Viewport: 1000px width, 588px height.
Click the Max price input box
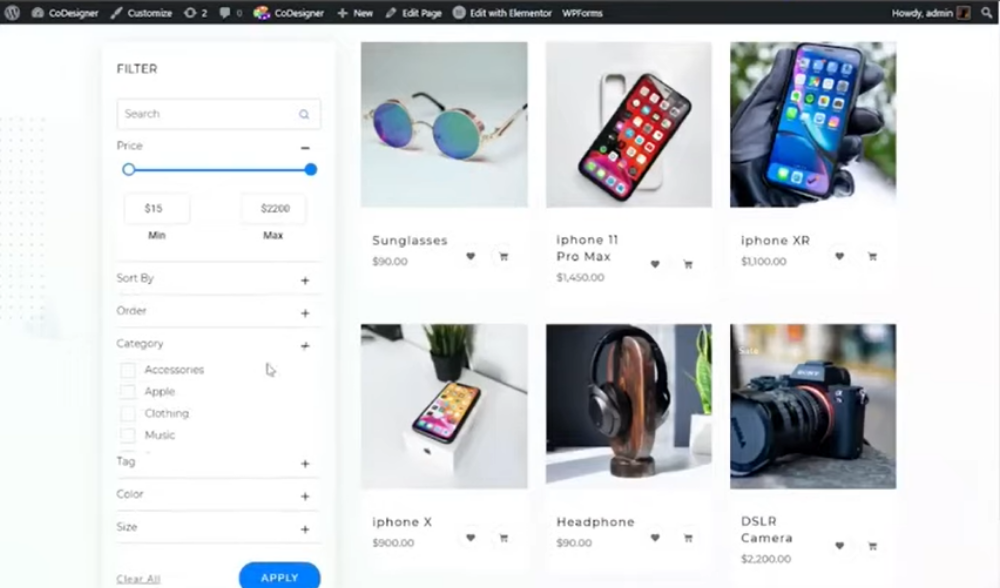pyautogui.click(x=273, y=209)
